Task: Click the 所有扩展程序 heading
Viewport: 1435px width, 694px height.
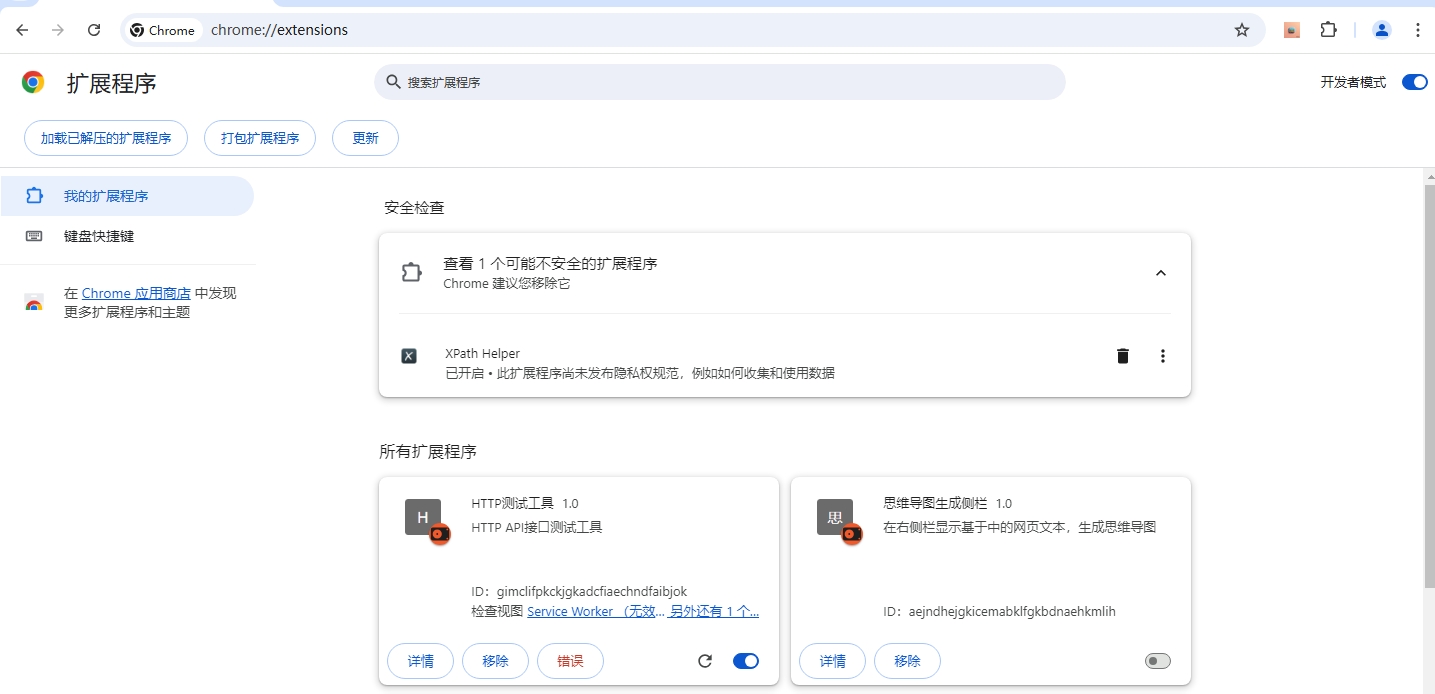Action: point(428,452)
